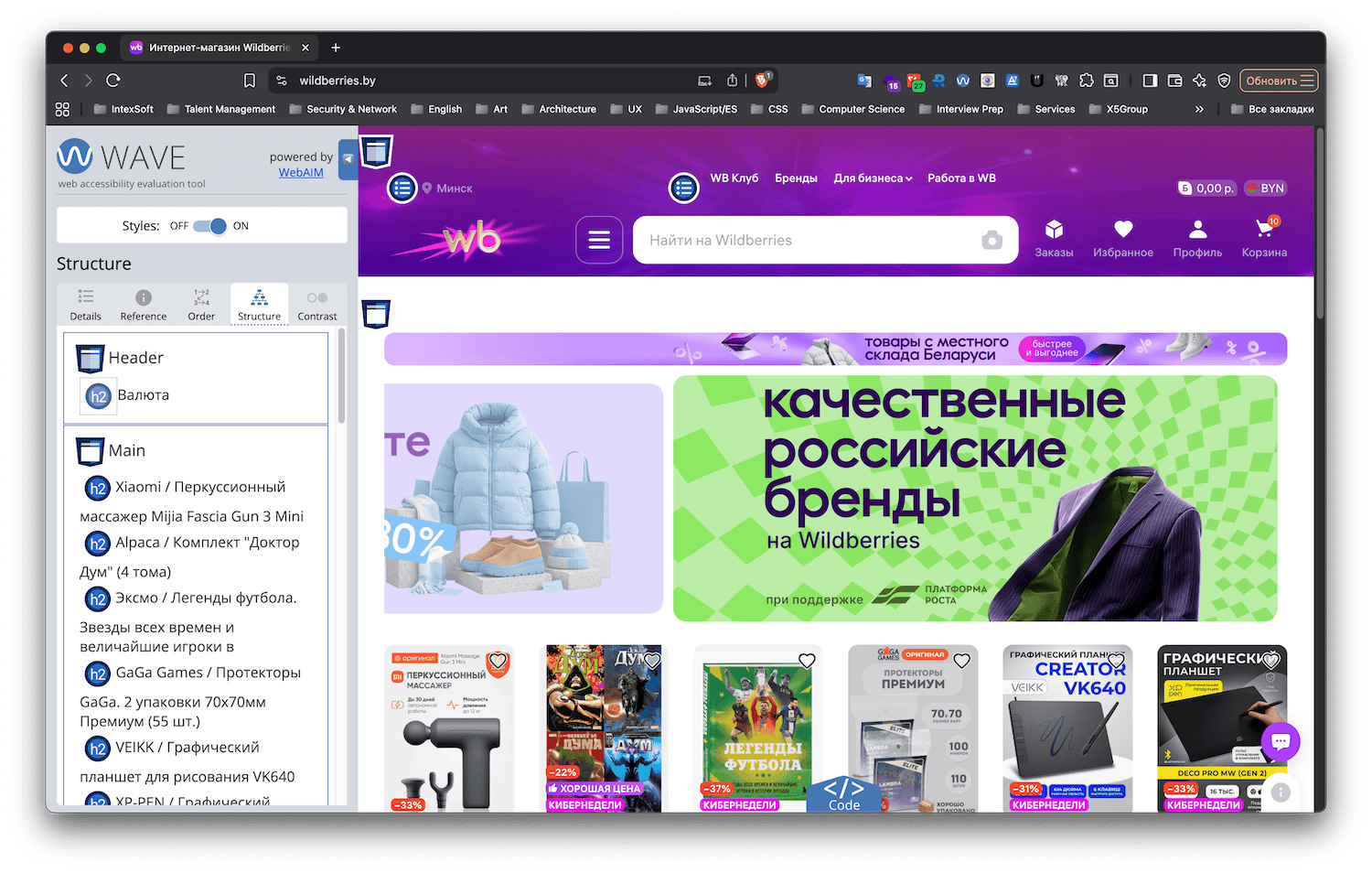Viewport: 1372px width, 873px height.
Task: Expand the bookmarks overflow chevron
Action: tap(1199, 109)
